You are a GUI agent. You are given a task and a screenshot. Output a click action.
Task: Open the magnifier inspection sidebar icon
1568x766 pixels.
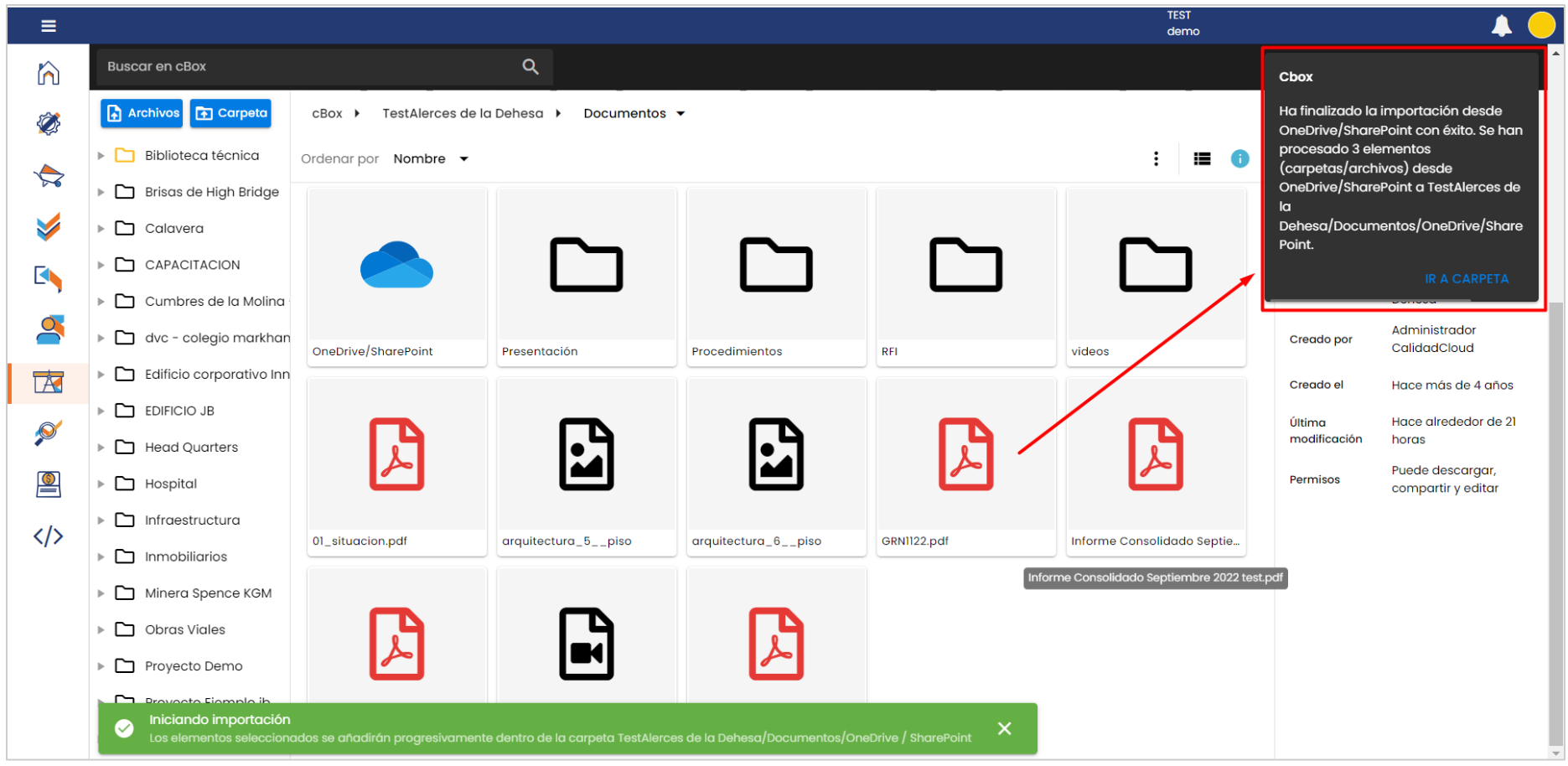pos(49,432)
